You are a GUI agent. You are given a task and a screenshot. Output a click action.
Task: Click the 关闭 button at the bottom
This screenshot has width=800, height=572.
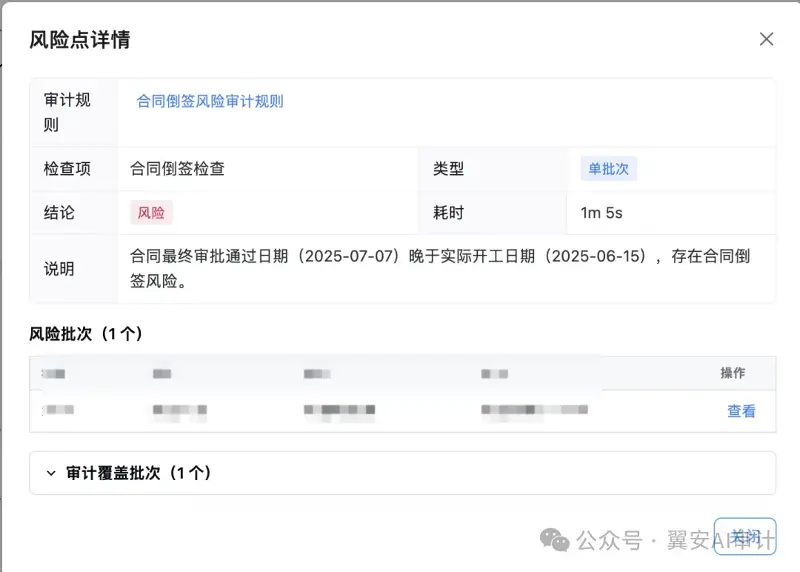tap(745, 536)
